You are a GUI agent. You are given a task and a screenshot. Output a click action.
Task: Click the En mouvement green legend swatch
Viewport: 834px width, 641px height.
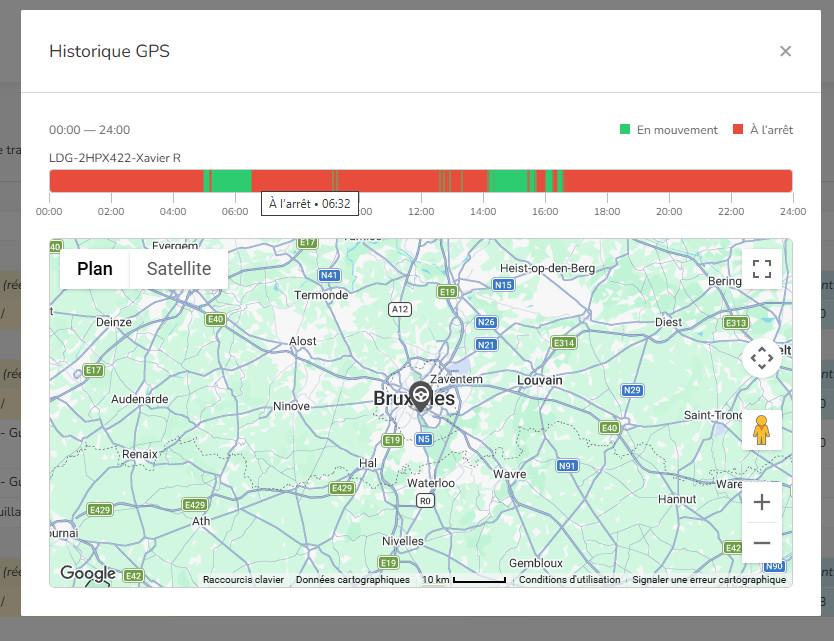click(625, 129)
